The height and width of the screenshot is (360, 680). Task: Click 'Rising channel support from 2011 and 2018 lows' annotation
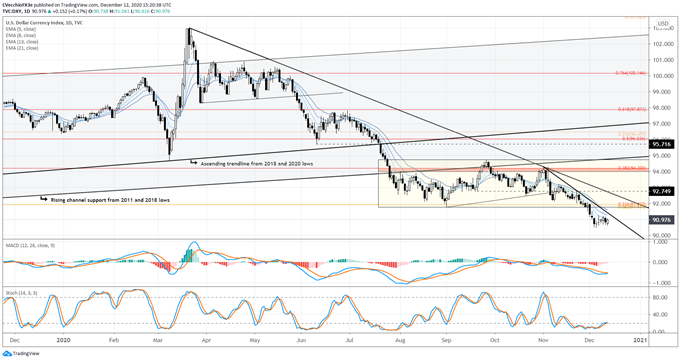110,200
